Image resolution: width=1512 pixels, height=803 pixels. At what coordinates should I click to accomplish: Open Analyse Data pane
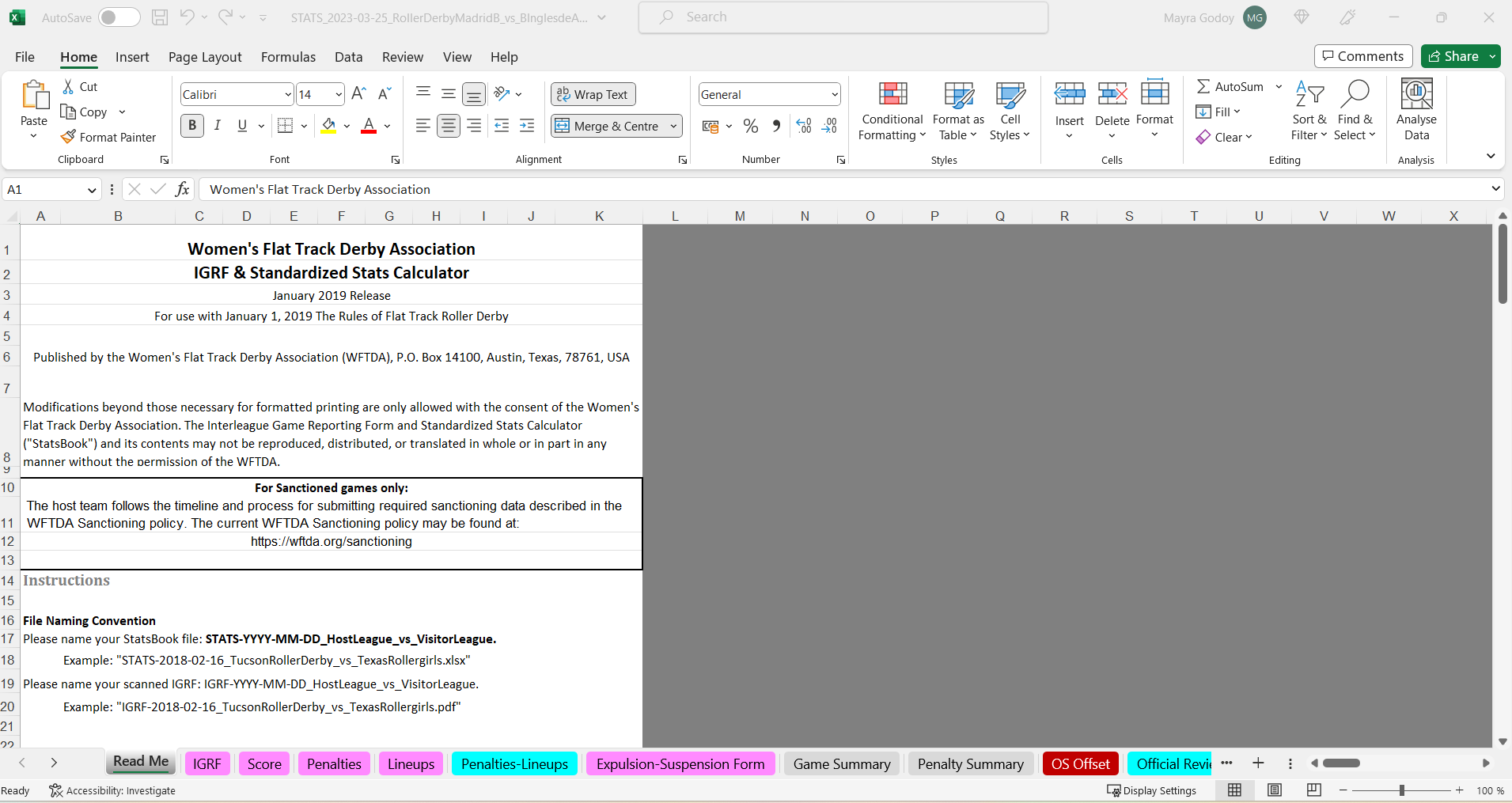[1416, 111]
